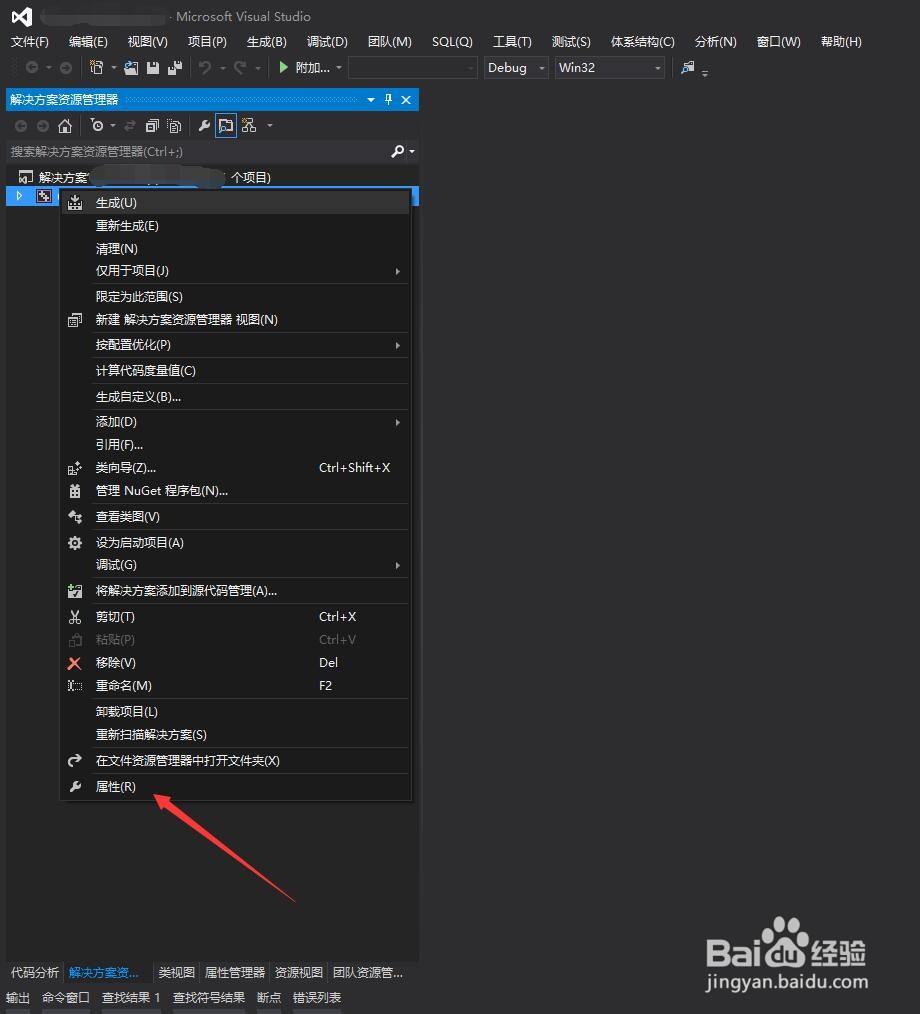
Task: Open the Debug configuration dropdown
Action: [x=515, y=68]
